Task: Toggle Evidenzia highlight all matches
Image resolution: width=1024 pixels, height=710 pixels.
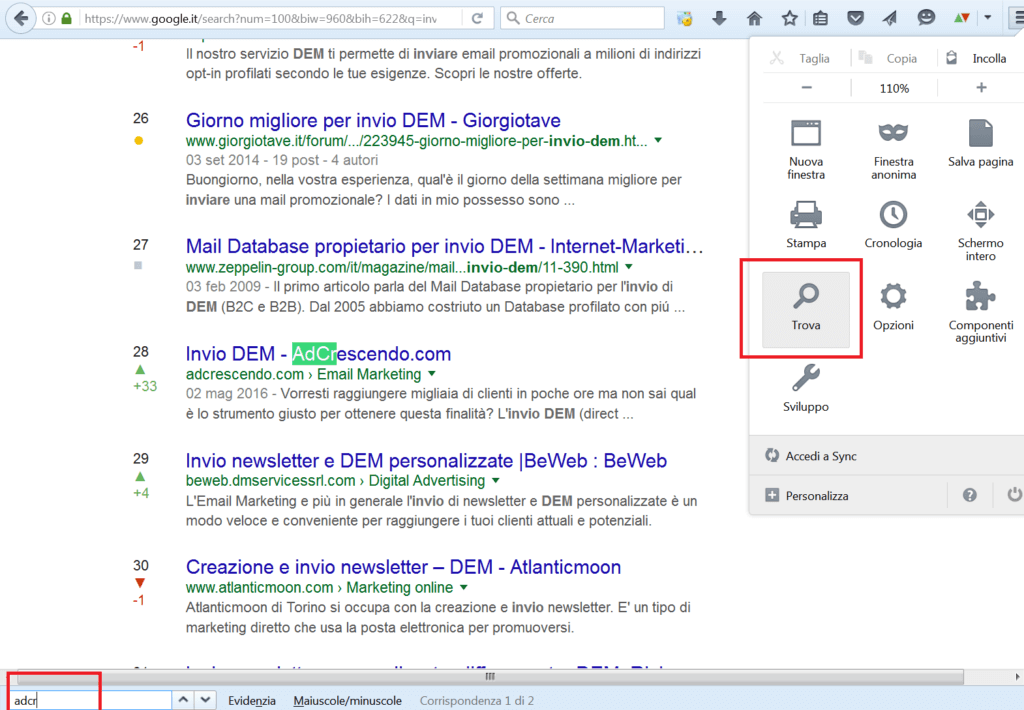Action: point(251,700)
